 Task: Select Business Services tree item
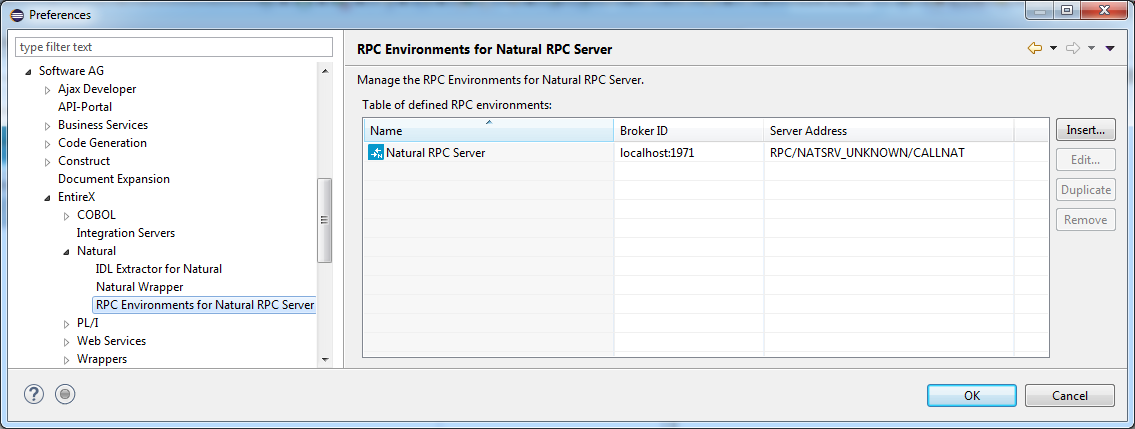click(103, 125)
